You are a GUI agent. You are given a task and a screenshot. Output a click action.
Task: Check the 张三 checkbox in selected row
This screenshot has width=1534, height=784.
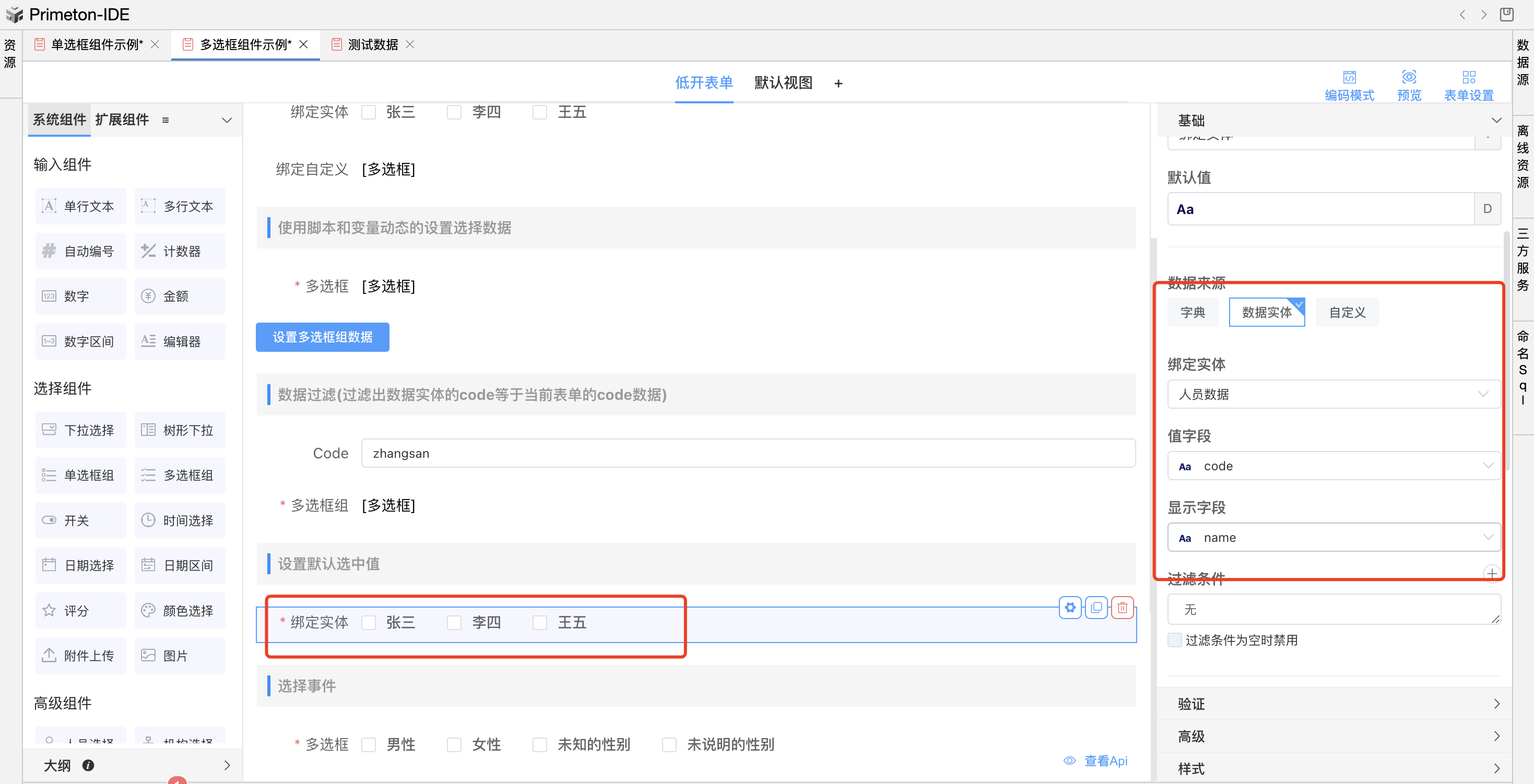(x=369, y=623)
